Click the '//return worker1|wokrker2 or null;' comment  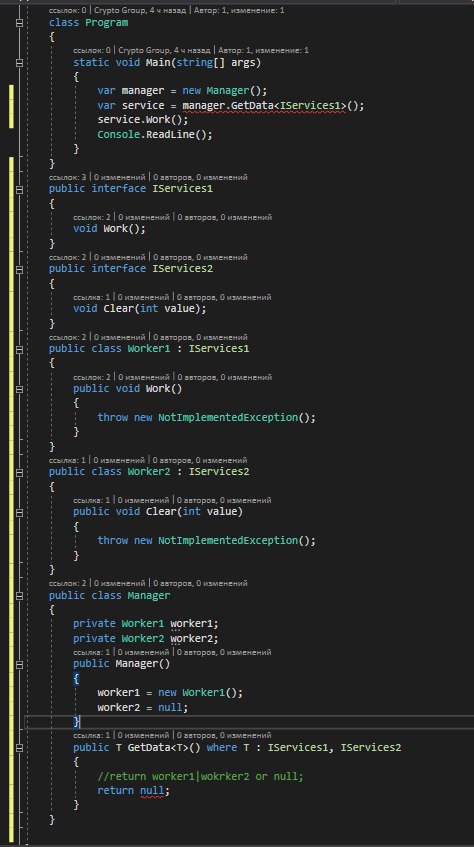[201, 776]
